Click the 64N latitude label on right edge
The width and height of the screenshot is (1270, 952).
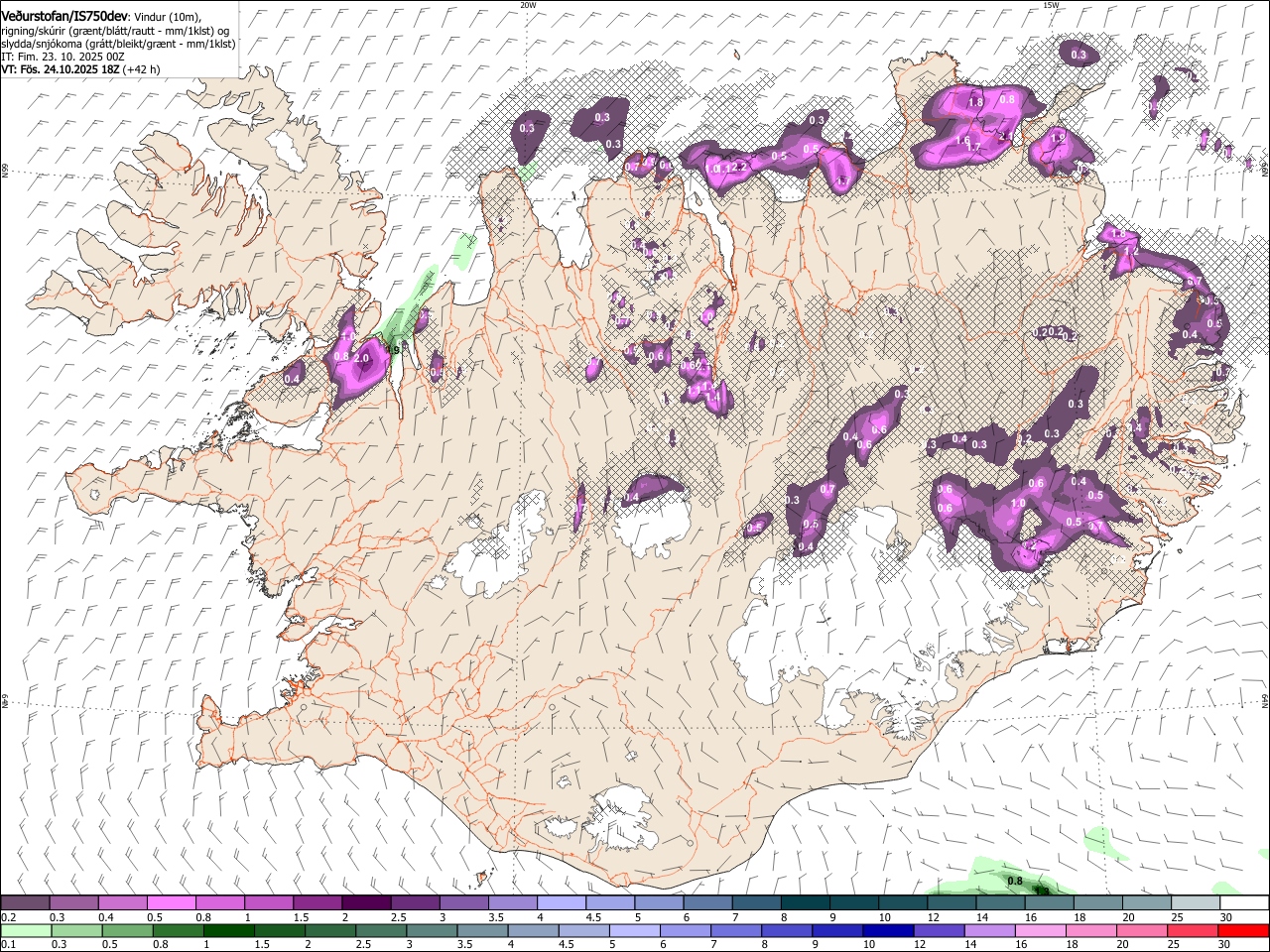(1265, 700)
